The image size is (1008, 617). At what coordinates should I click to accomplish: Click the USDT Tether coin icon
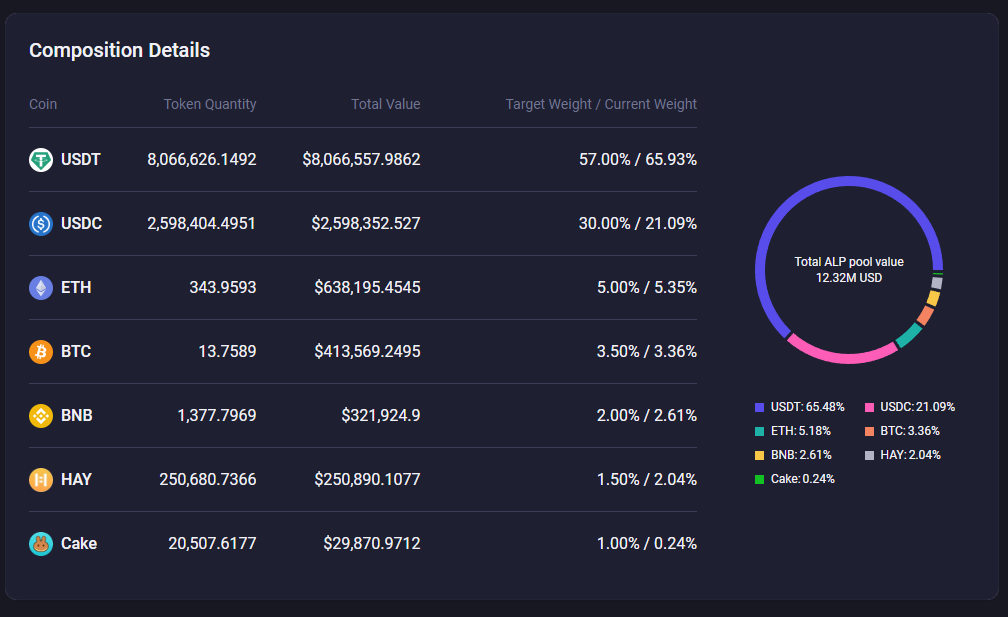(x=41, y=159)
